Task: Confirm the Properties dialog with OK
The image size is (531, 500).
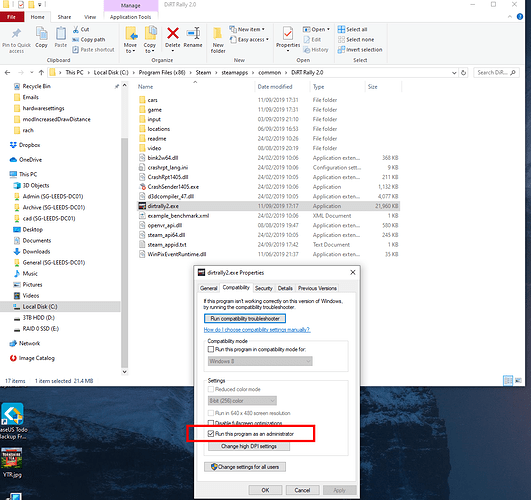Action: 265,490
